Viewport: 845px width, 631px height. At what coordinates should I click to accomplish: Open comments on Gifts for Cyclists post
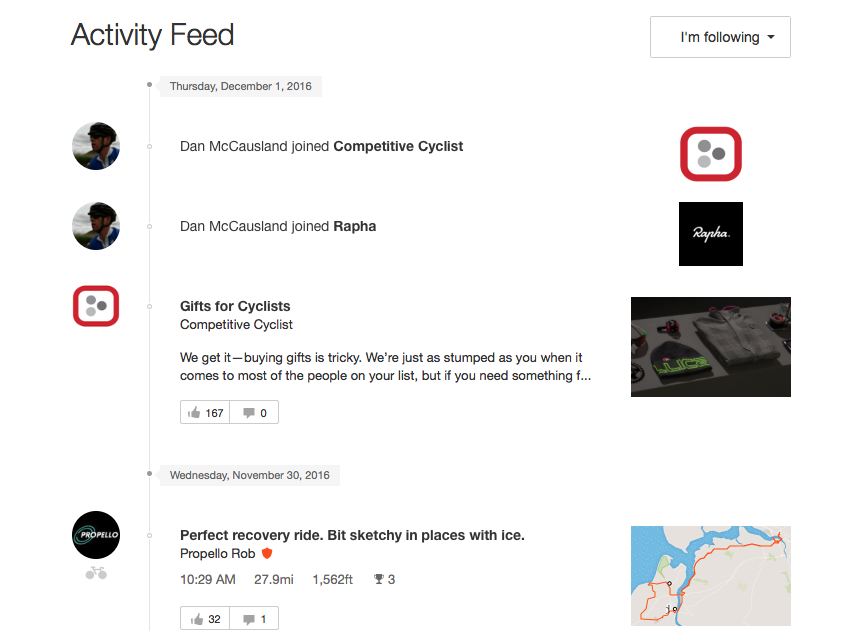254,413
